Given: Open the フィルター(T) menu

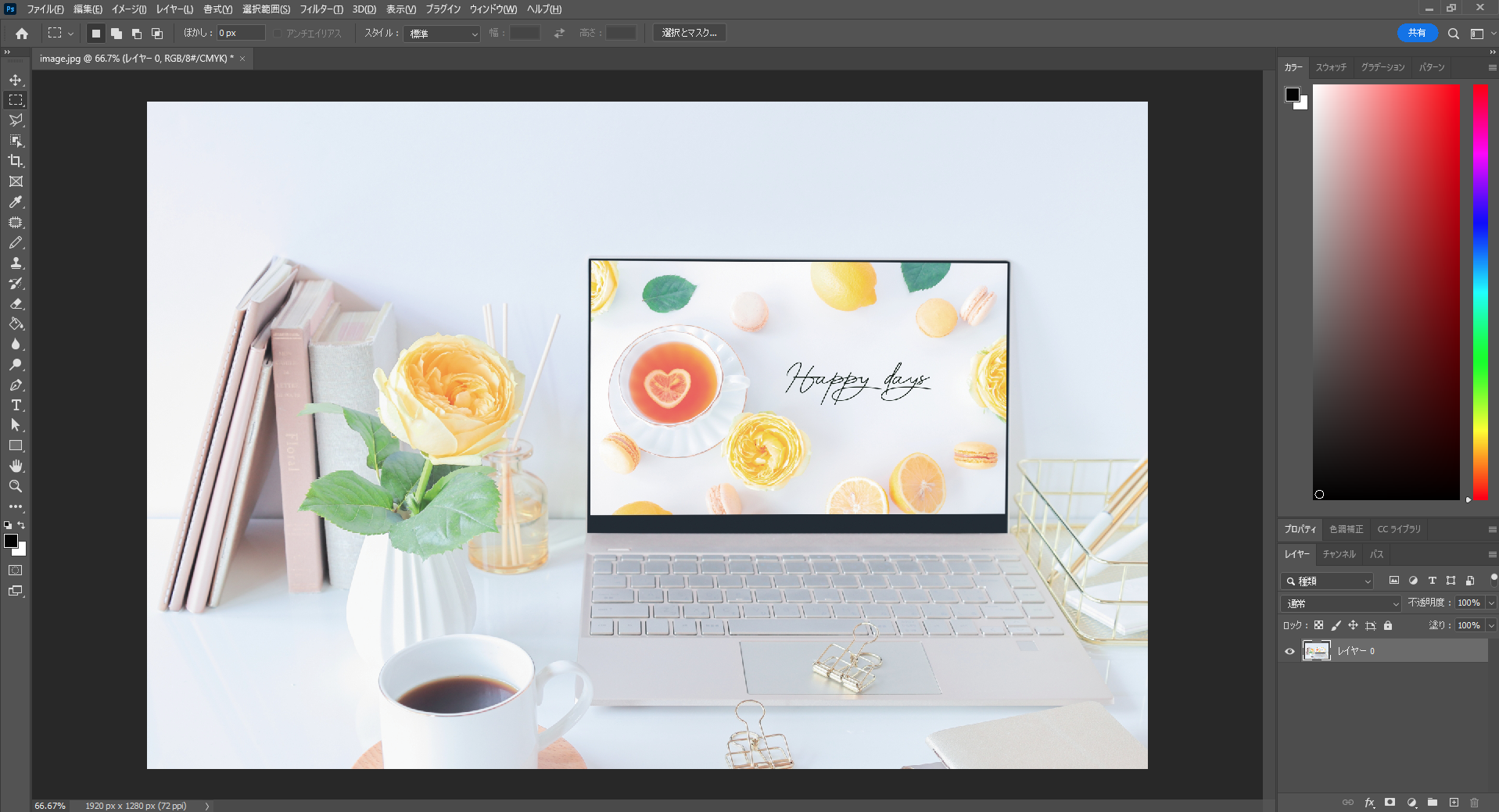Looking at the screenshot, I should click(321, 9).
